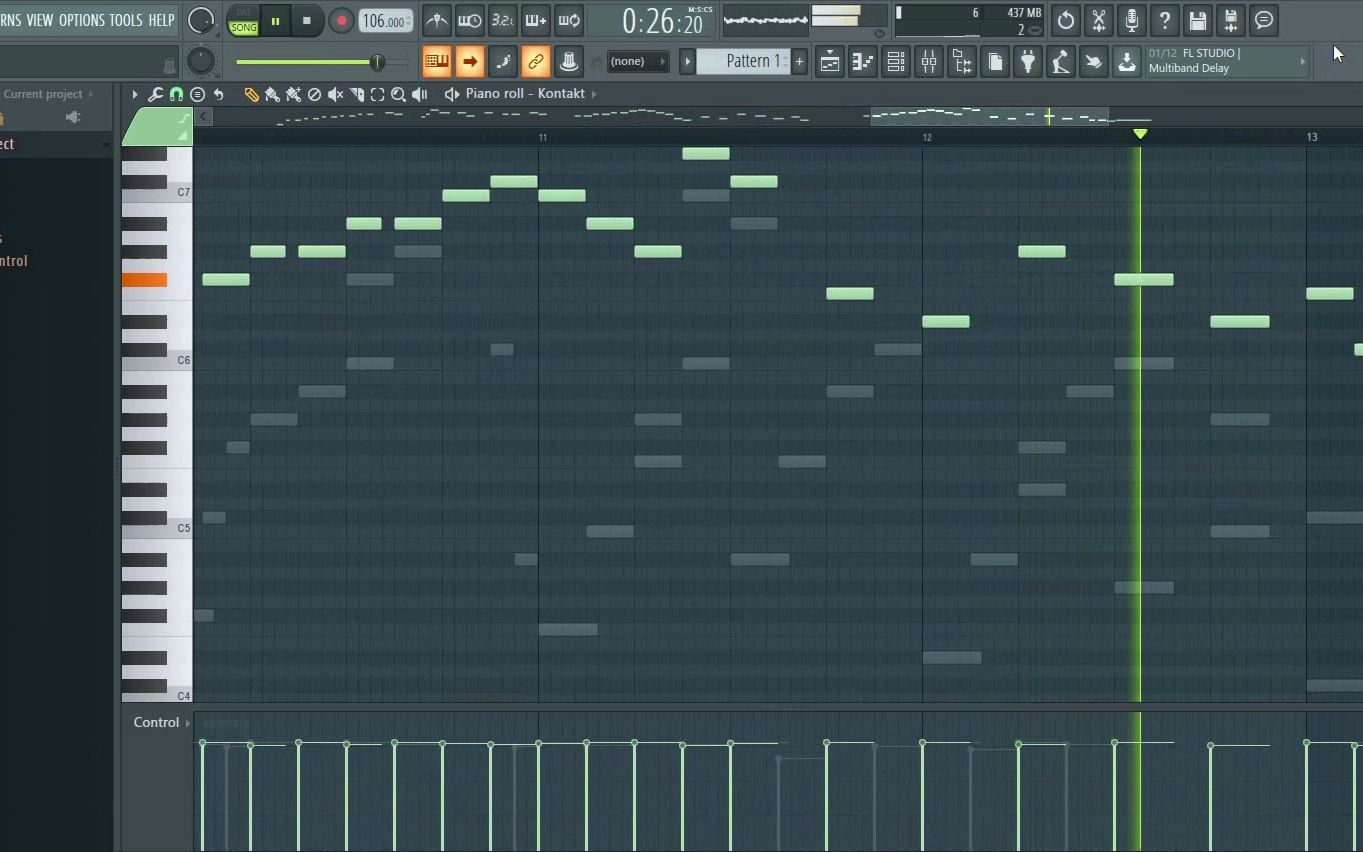This screenshot has width=1363, height=852.
Task: Toggle typing keyboard to piano icon
Action: (437, 62)
